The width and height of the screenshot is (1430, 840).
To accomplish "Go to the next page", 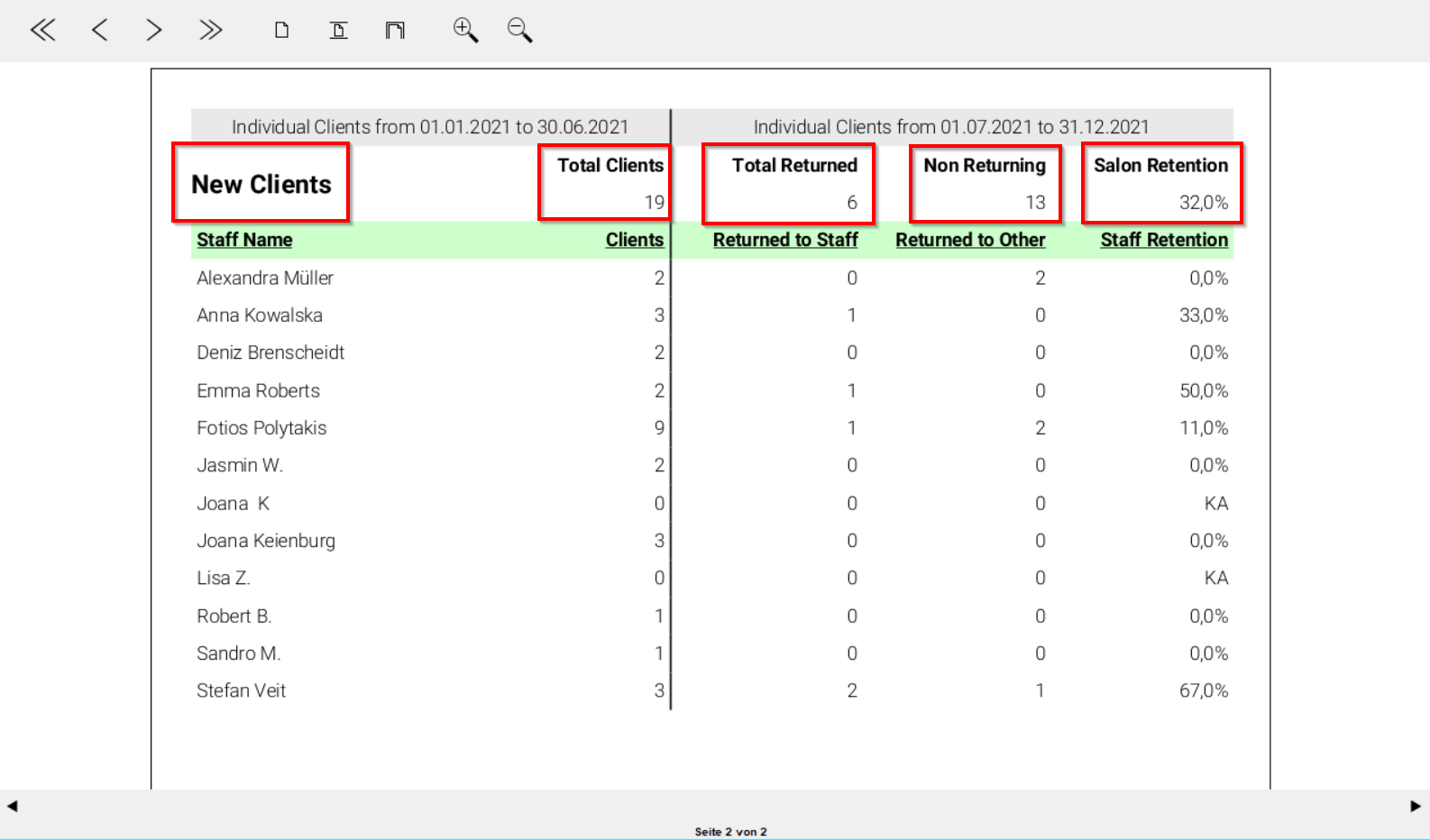I will [x=154, y=31].
